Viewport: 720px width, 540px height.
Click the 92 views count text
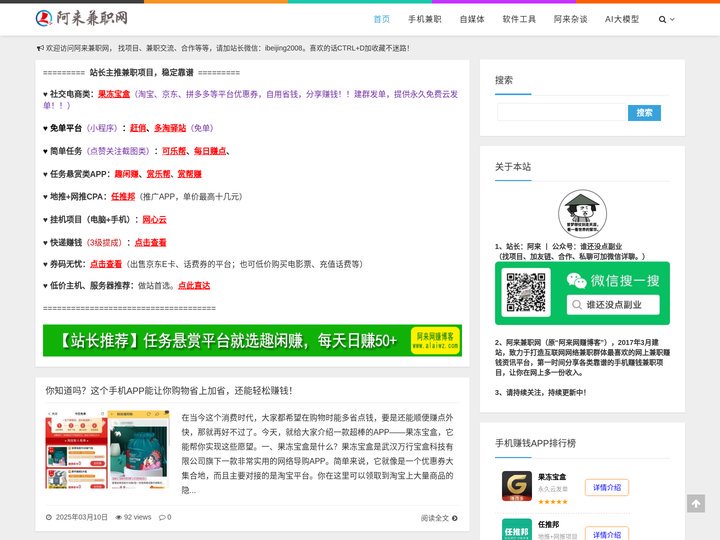(137, 518)
